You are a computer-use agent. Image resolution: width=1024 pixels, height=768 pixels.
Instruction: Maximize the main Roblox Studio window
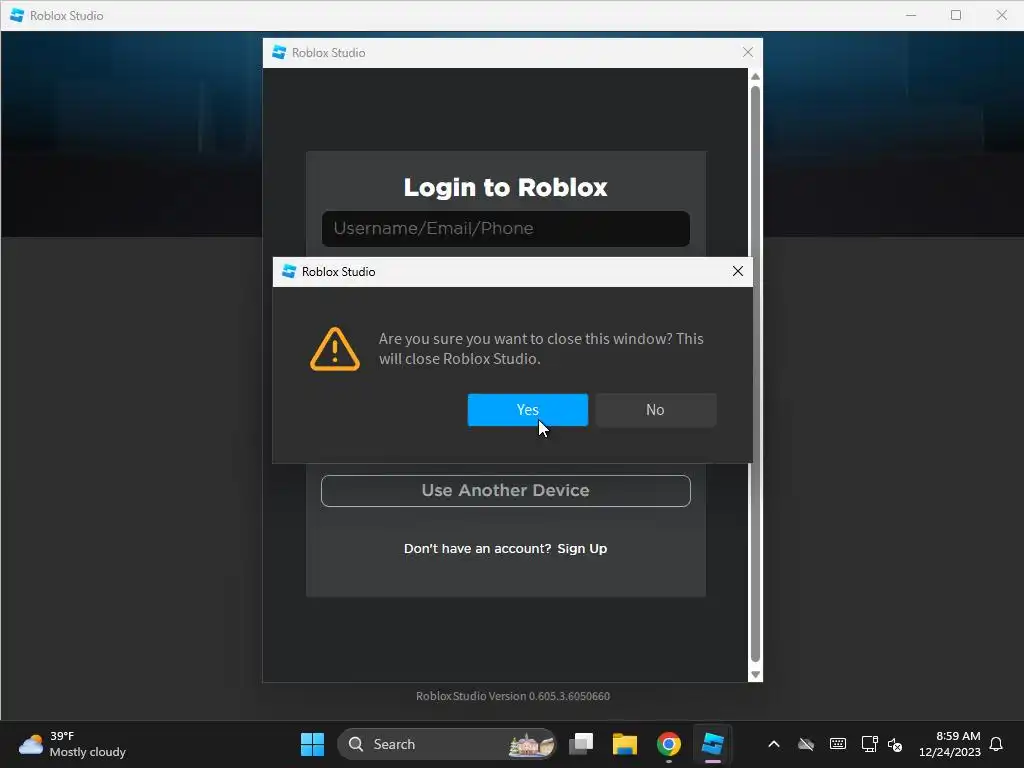(956, 15)
